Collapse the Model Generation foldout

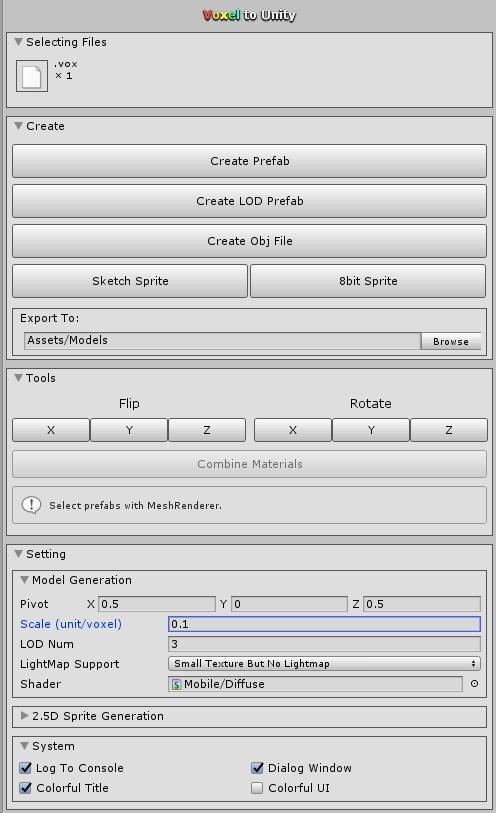(24, 580)
